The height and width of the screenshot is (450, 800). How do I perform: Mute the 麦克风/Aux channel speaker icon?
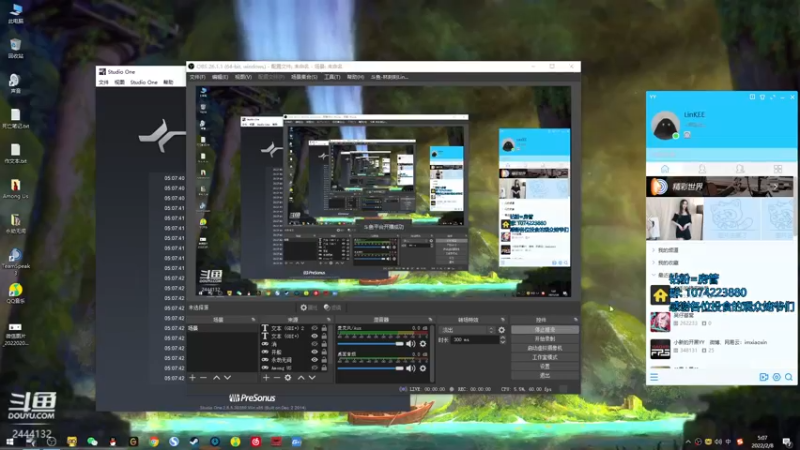click(411, 344)
